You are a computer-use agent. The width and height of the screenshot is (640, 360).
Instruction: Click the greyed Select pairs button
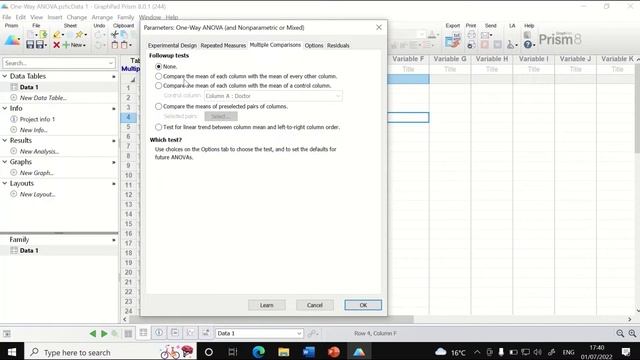221,116
